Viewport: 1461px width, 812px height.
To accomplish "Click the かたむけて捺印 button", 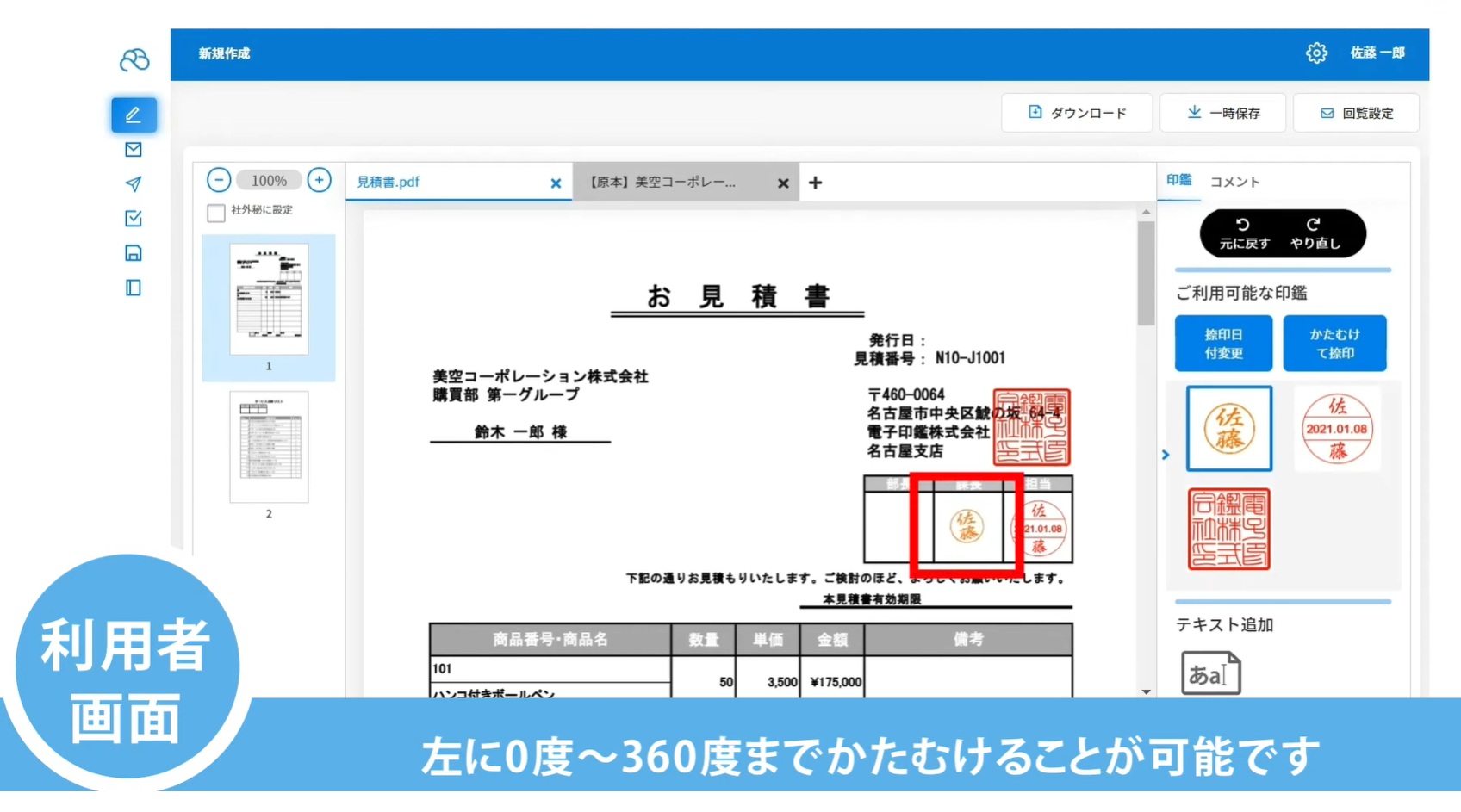I will tap(1334, 344).
